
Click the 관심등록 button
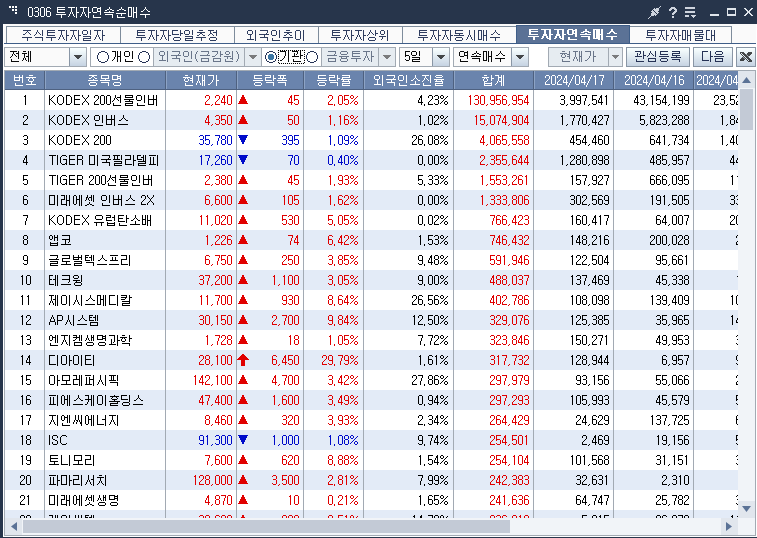click(x=658, y=57)
